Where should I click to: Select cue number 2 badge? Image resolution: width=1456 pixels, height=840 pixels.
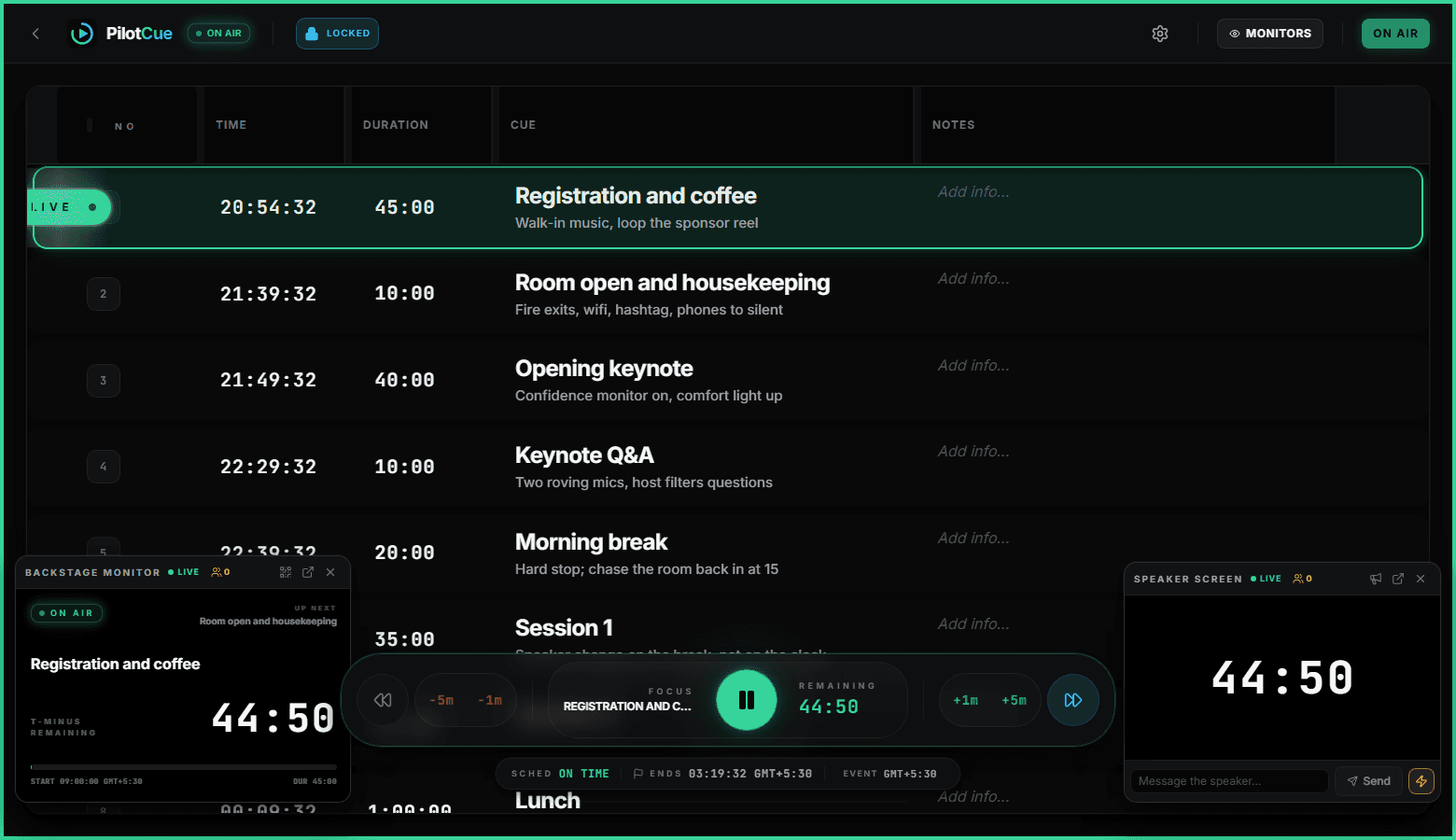pos(104,294)
